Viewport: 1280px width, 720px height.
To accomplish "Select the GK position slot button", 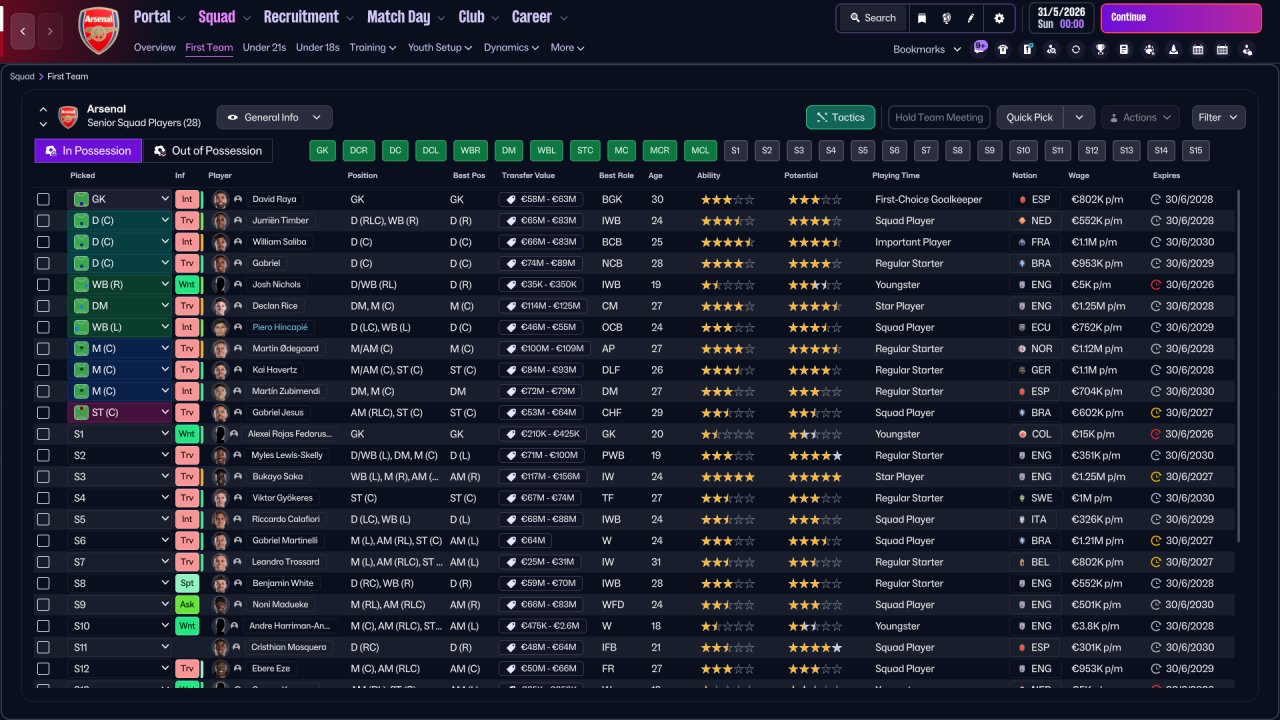I will [x=322, y=151].
